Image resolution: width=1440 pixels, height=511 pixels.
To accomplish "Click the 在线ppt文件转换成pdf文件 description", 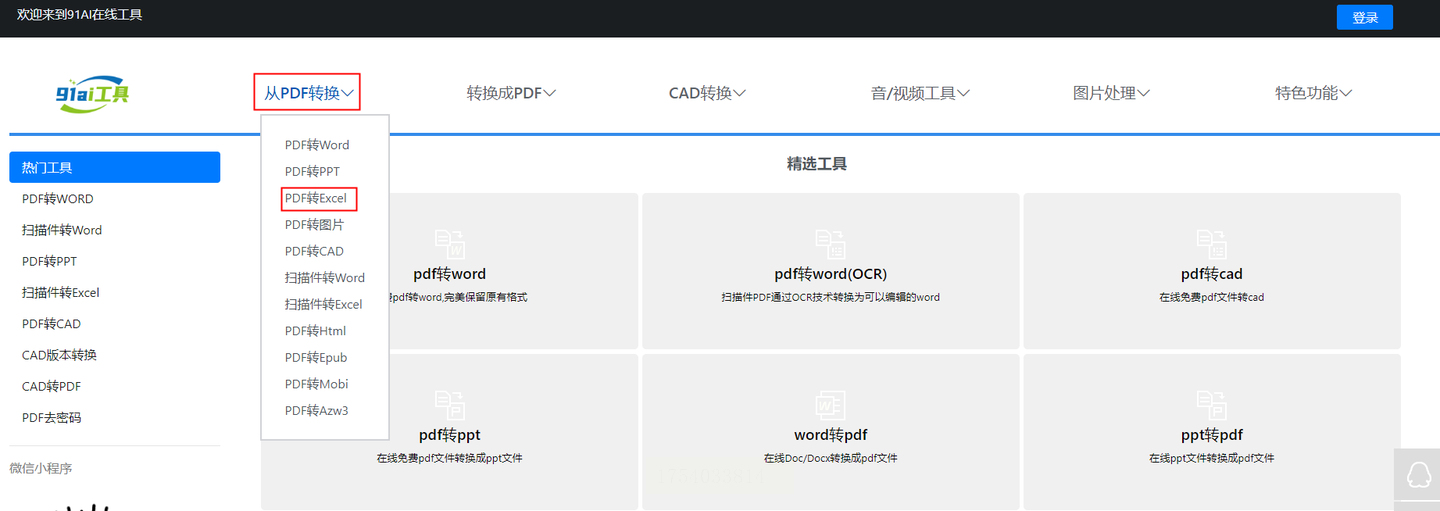I will coord(1211,458).
